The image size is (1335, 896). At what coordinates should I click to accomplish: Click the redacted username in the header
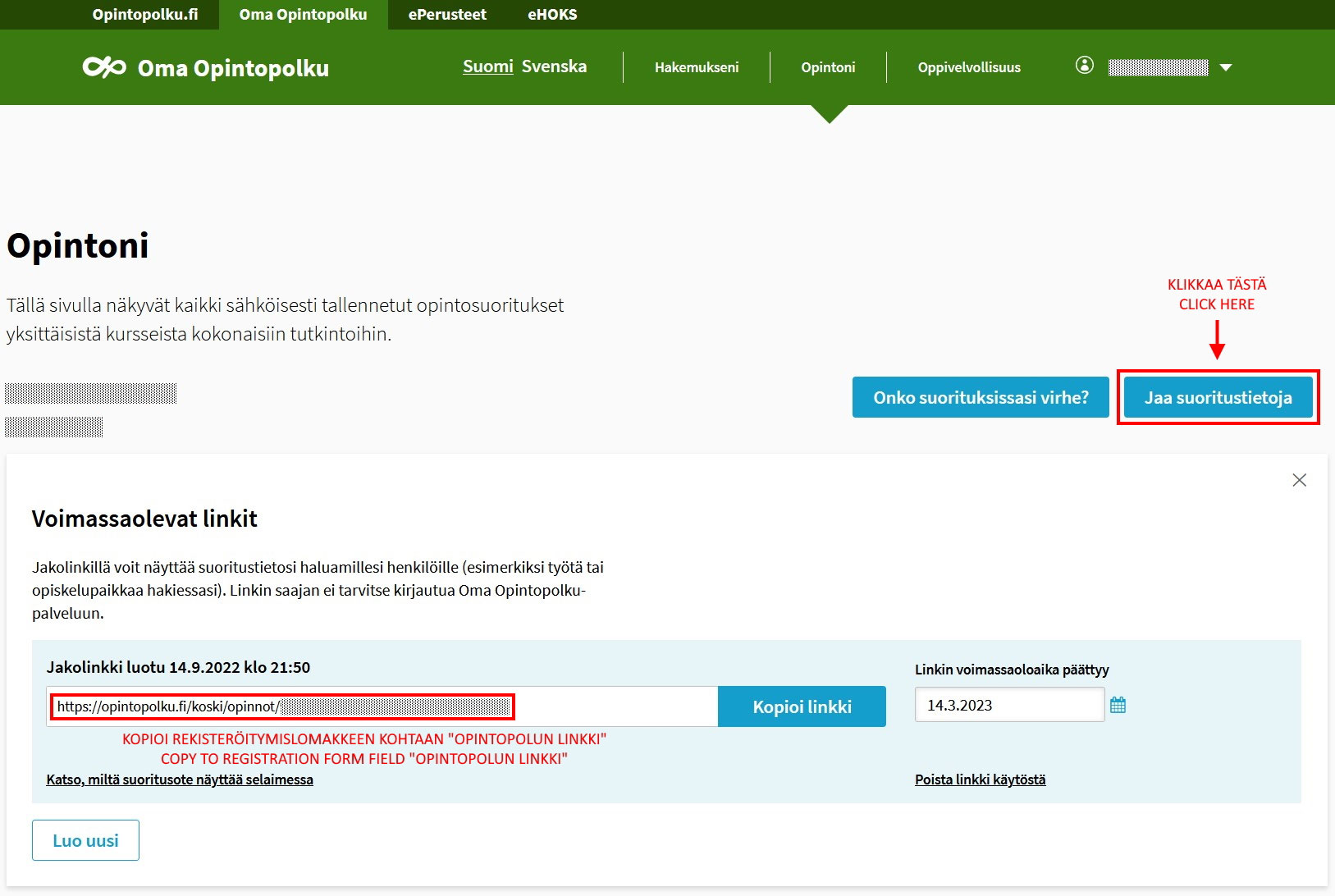[1158, 67]
